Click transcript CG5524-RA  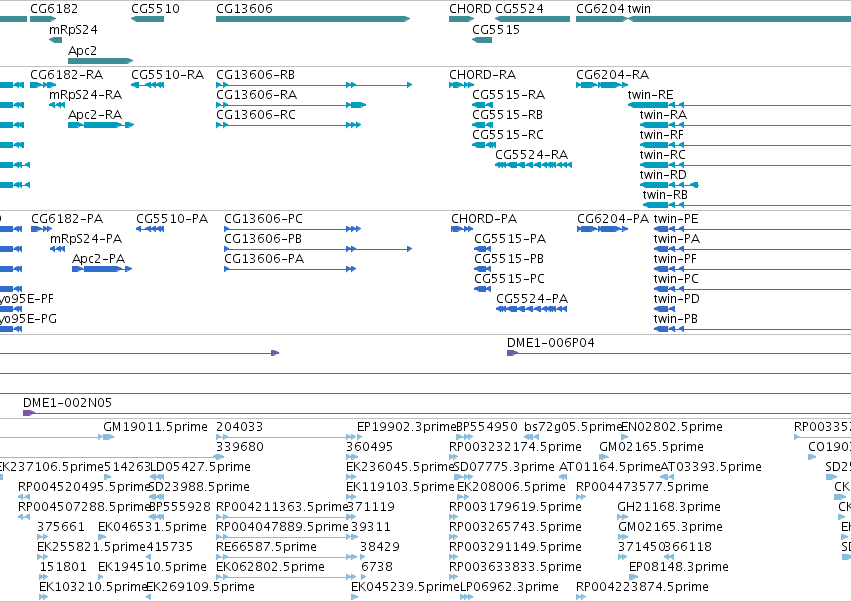pyautogui.click(x=532, y=155)
